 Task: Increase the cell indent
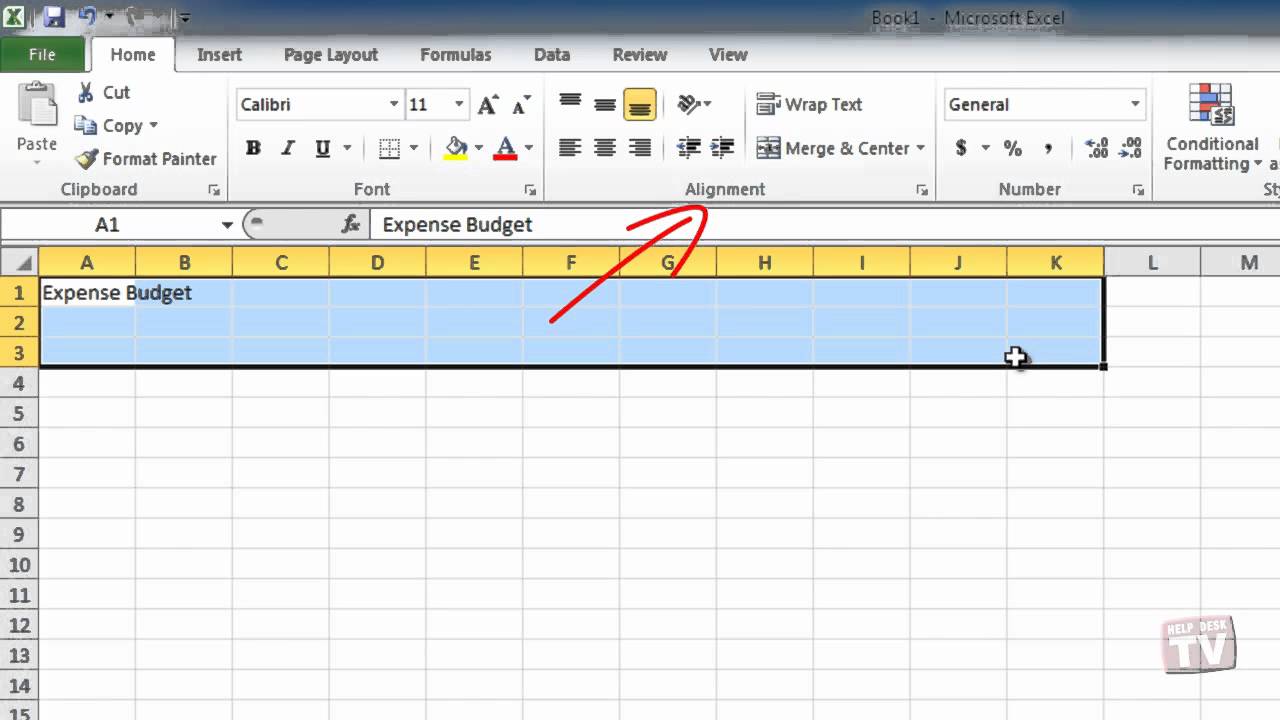coord(722,148)
